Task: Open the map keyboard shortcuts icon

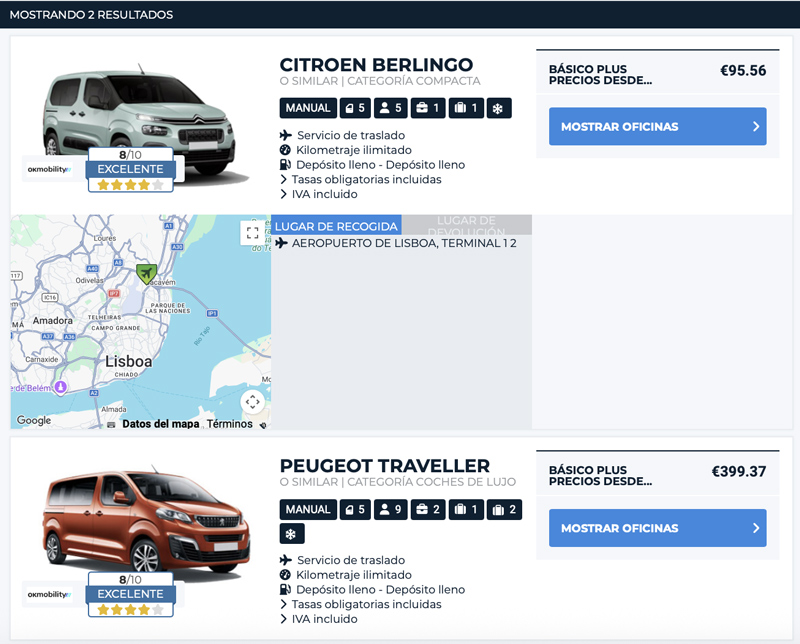Action: click(111, 425)
